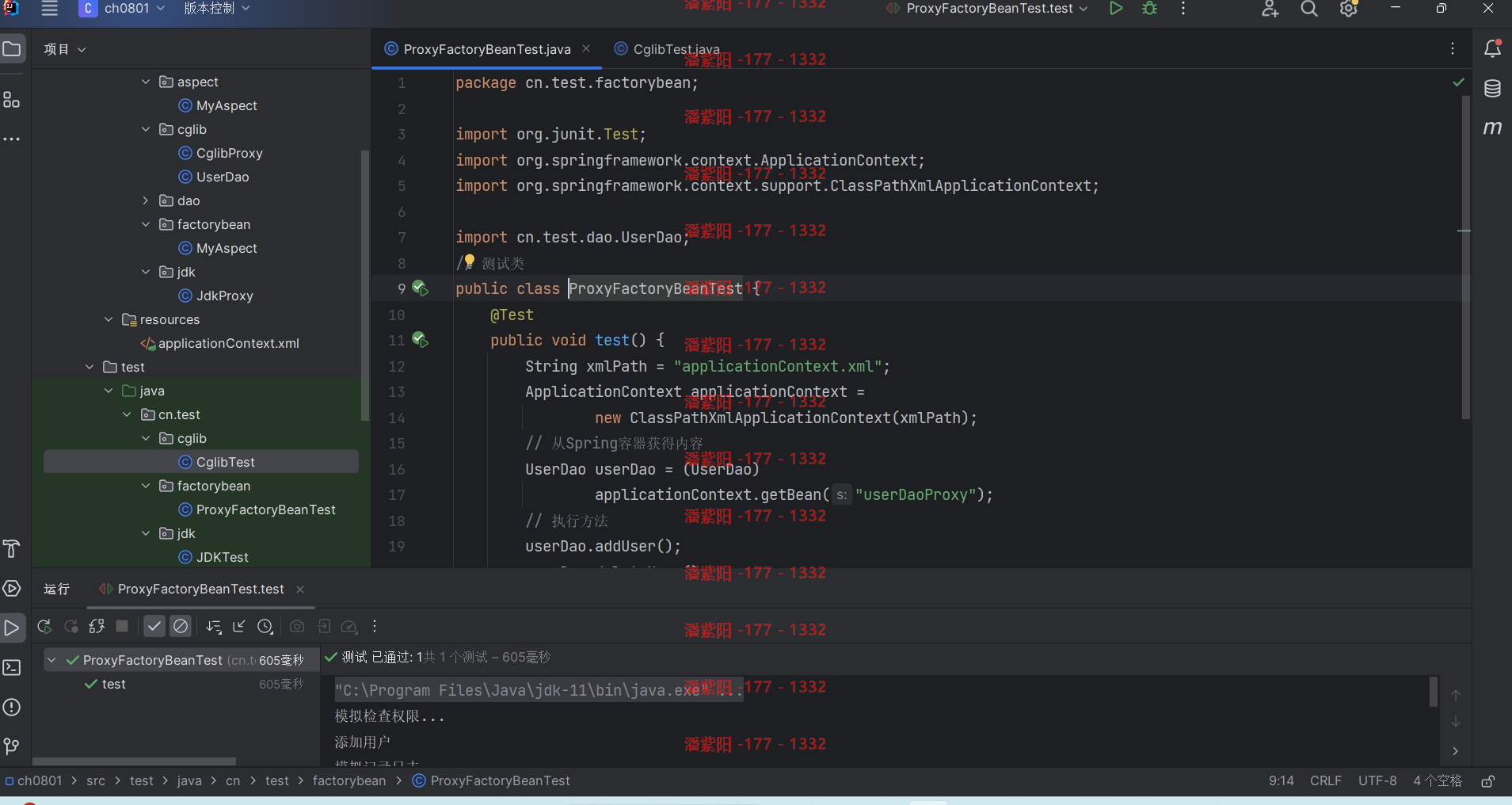Open test history clock icon

pyautogui.click(x=265, y=627)
